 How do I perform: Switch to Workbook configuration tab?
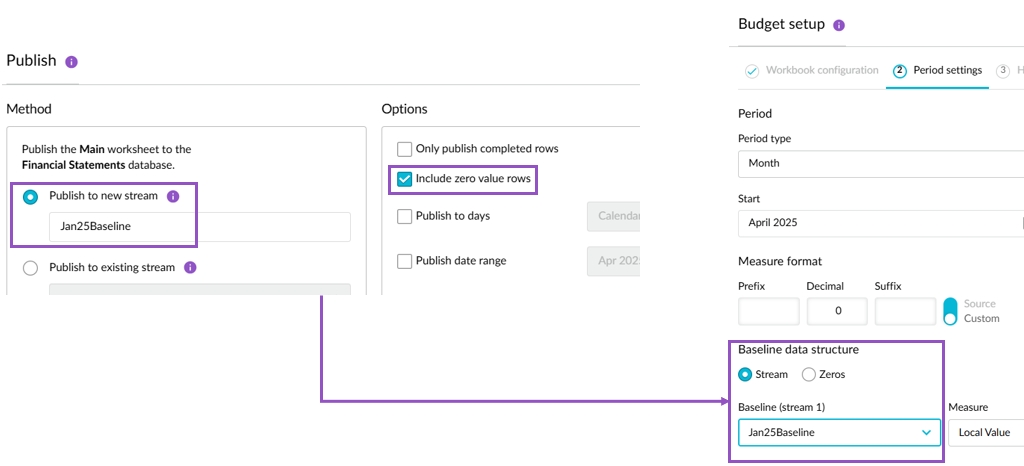click(x=821, y=71)
